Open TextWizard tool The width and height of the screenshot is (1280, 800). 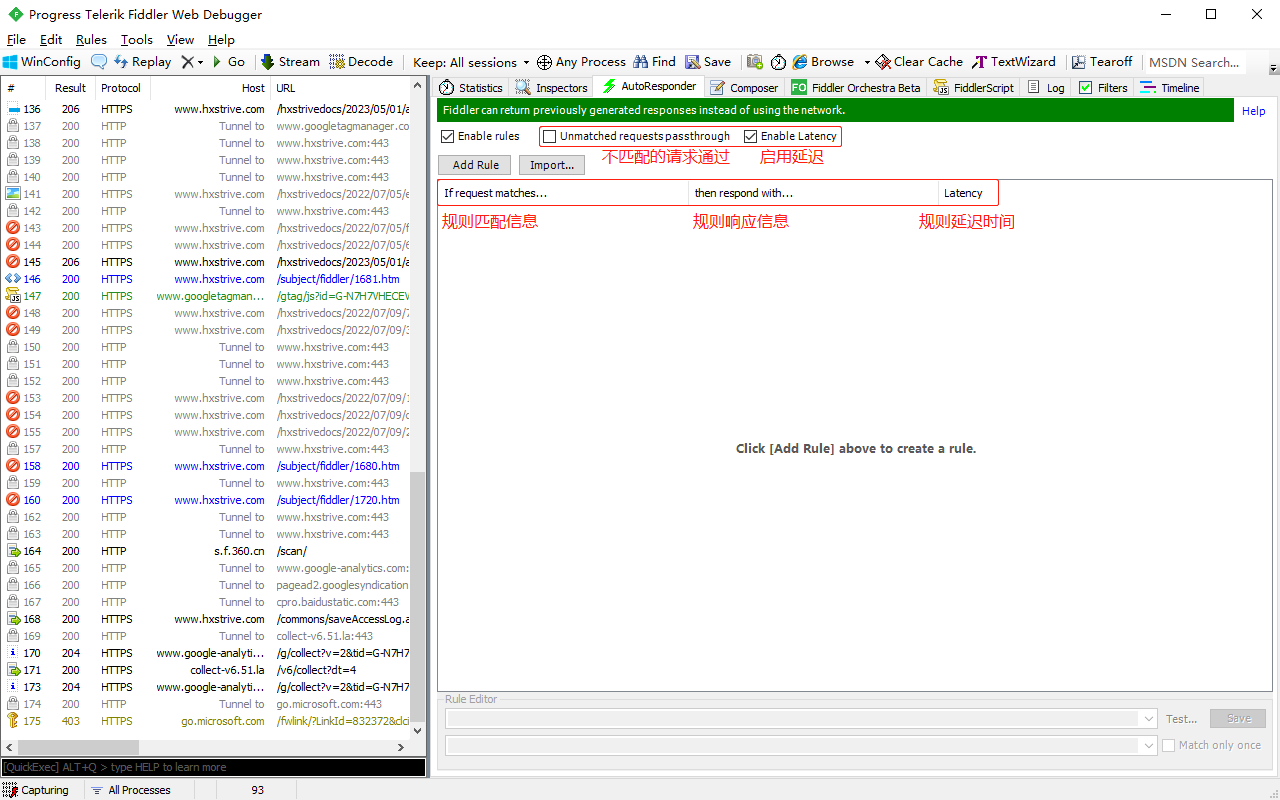1014,62
